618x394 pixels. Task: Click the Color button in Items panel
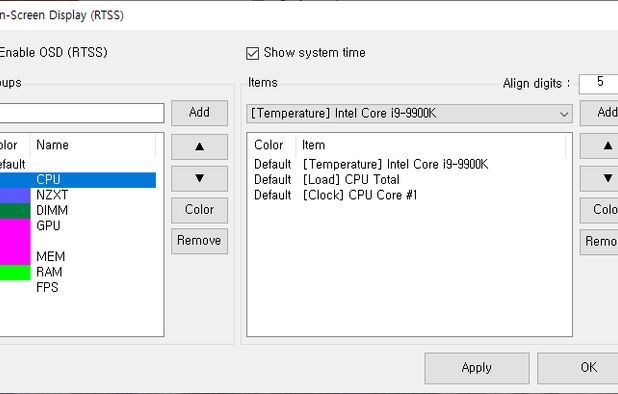[599, 210]
